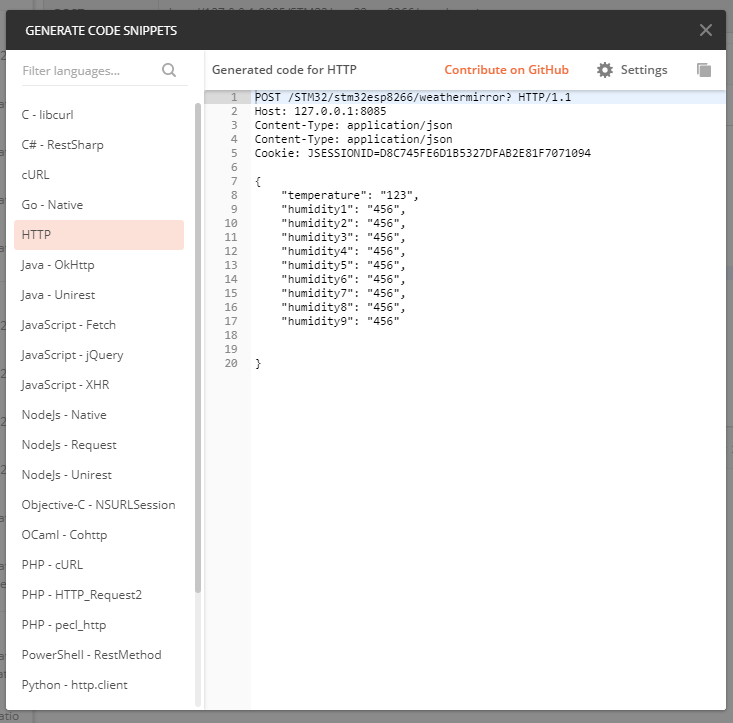Click the search magnifier icon in filter box
The image size is (733, 723).
[169, 70]
